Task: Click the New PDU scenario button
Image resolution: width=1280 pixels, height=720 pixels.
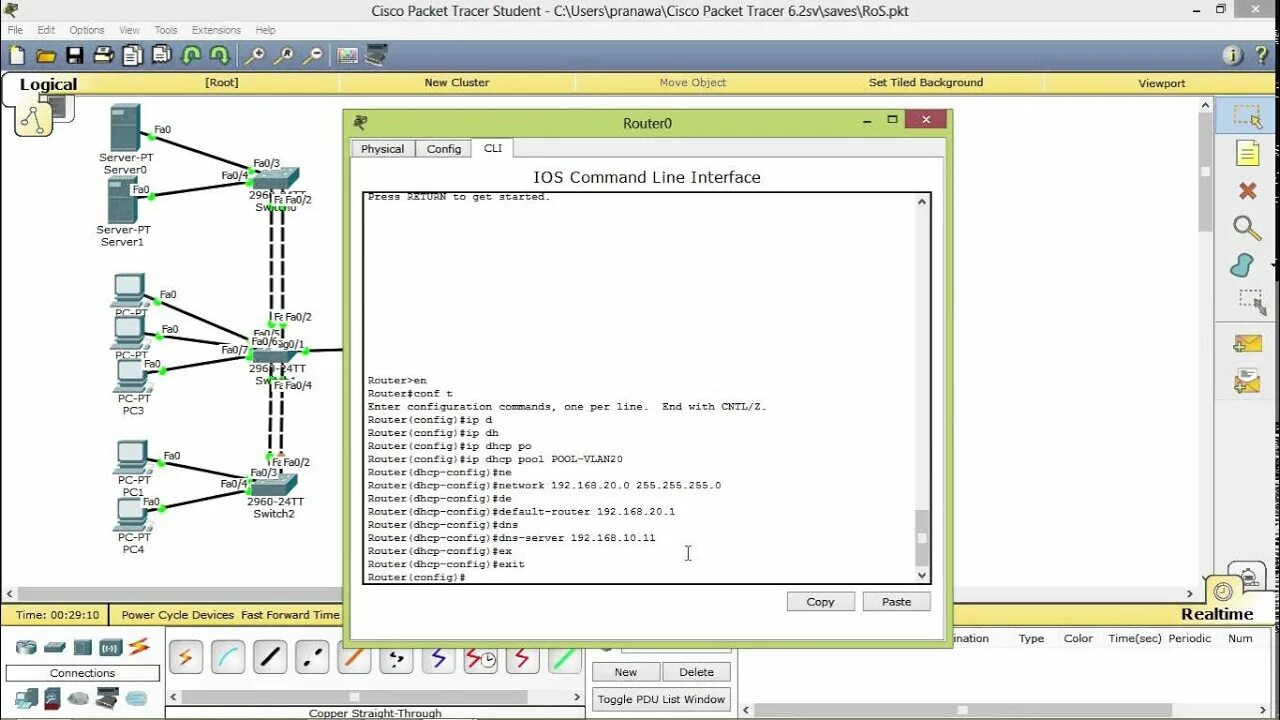Action: pos(626,672)
